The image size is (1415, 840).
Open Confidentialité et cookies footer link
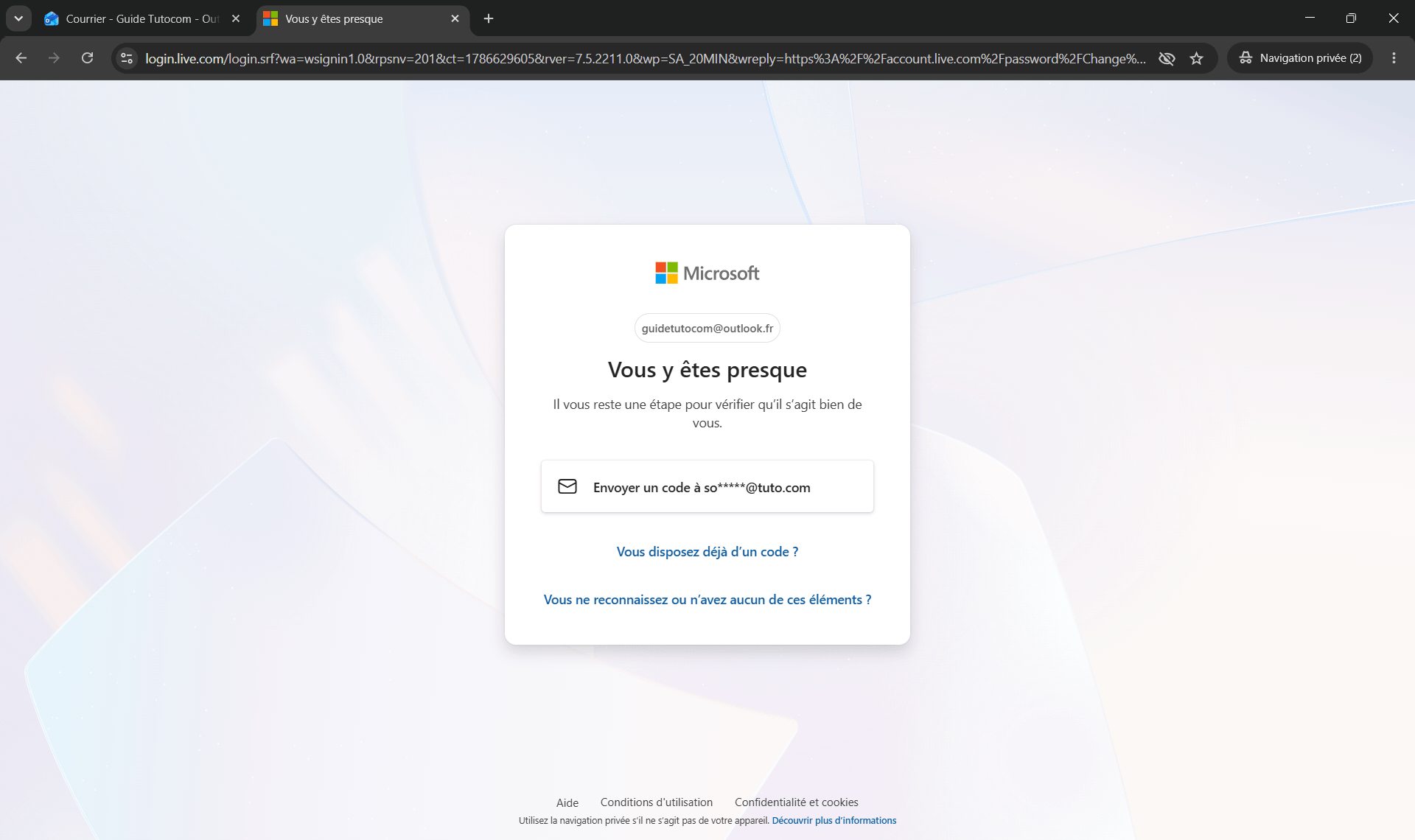tap(797, 802)
